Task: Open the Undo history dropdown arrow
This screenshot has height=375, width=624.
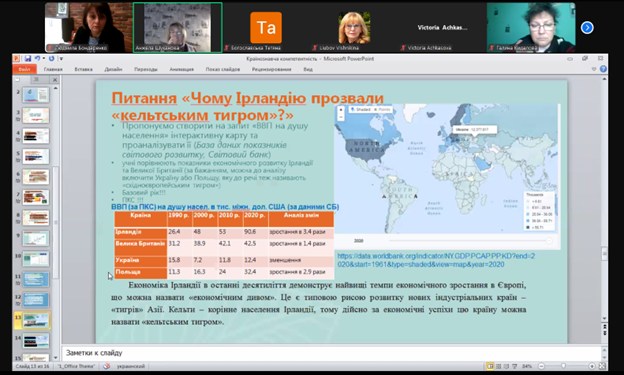Action: [44, 59]
